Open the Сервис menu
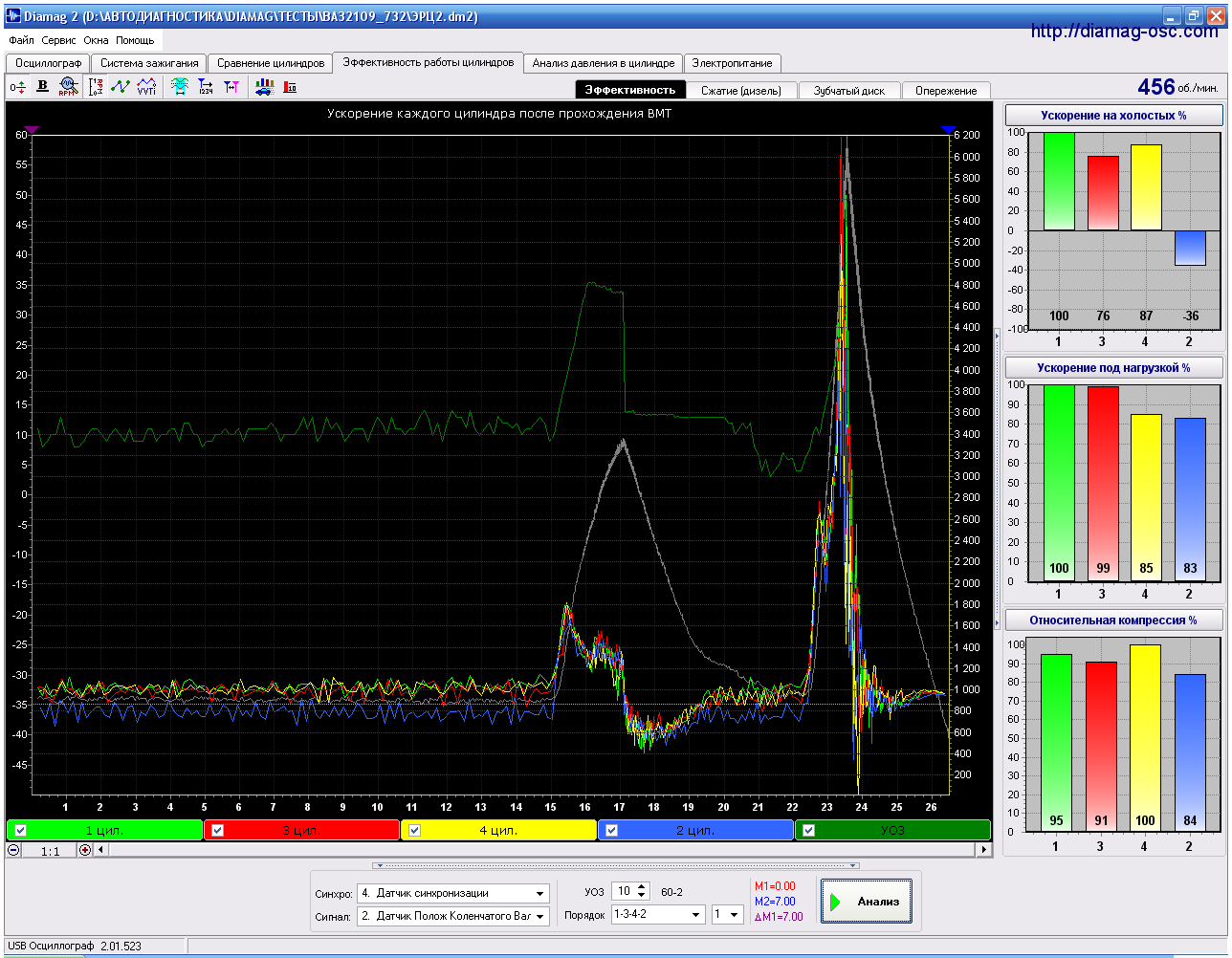 pos(58,40)
